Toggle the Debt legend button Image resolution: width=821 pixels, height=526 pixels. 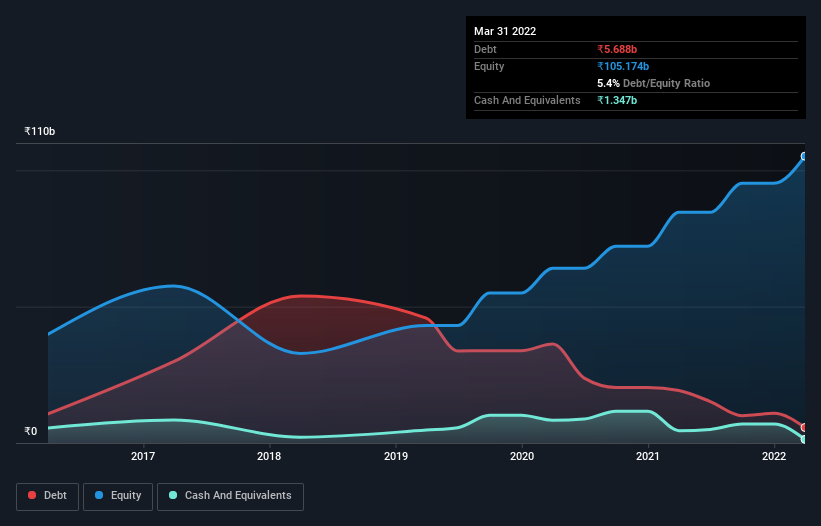click(48, 496)
